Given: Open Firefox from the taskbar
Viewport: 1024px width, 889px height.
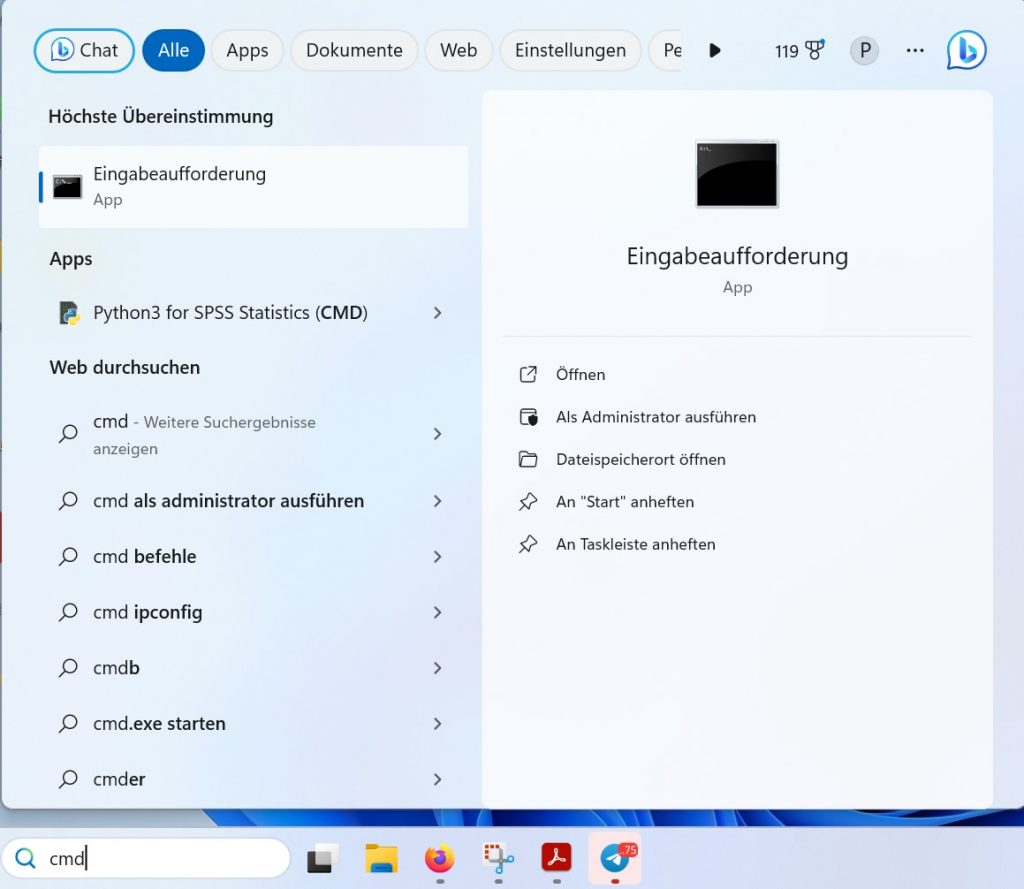Looking at the screenshot, I should 439,858.
